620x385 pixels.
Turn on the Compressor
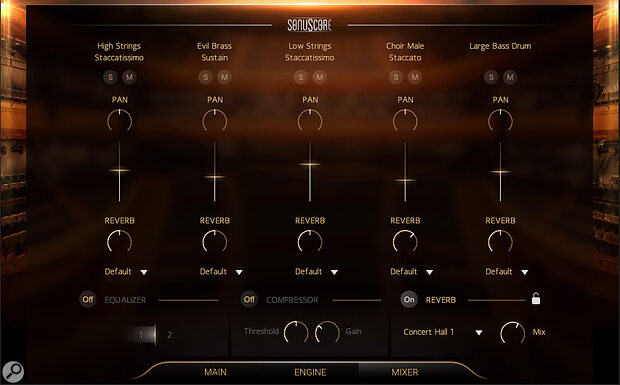point(249,300)
